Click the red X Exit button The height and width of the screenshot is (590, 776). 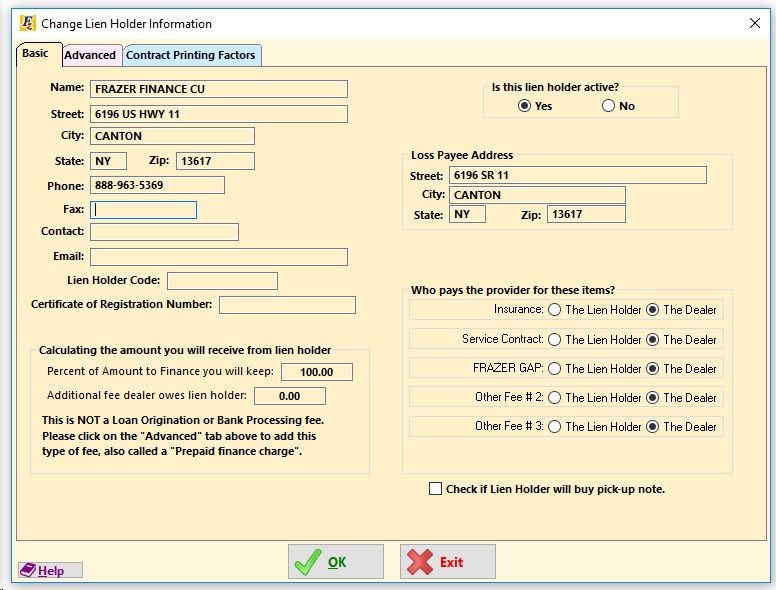(448, 562)
